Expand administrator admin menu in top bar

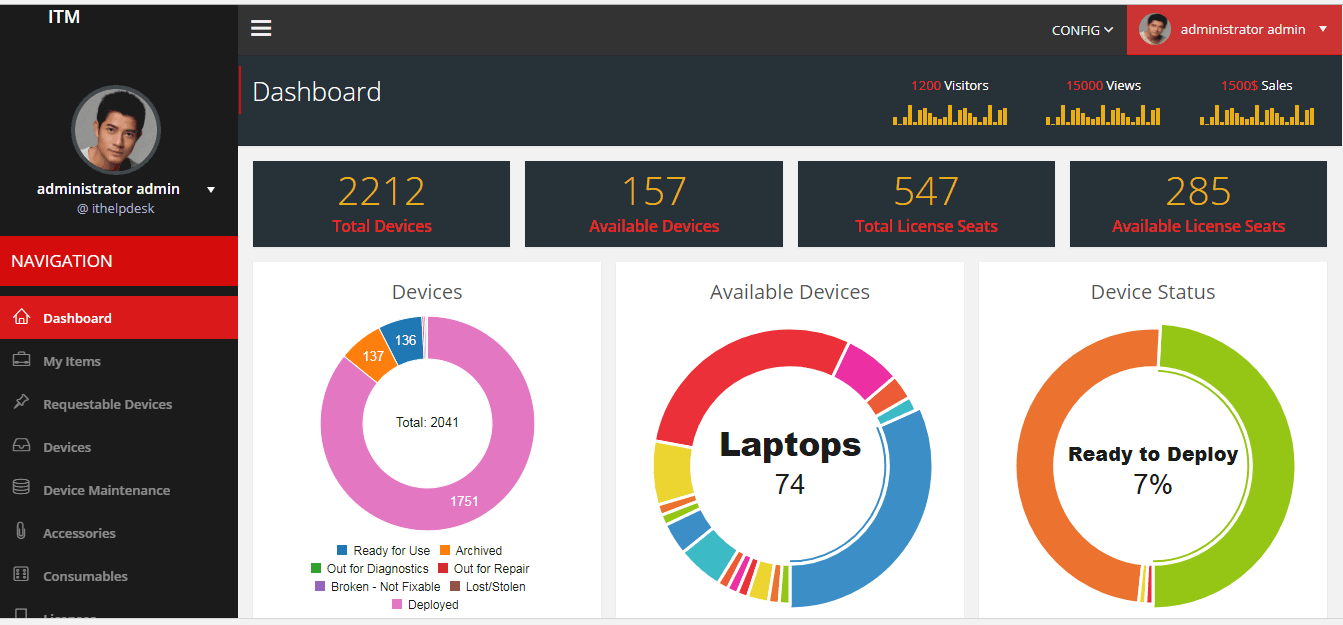point(1234,30)
